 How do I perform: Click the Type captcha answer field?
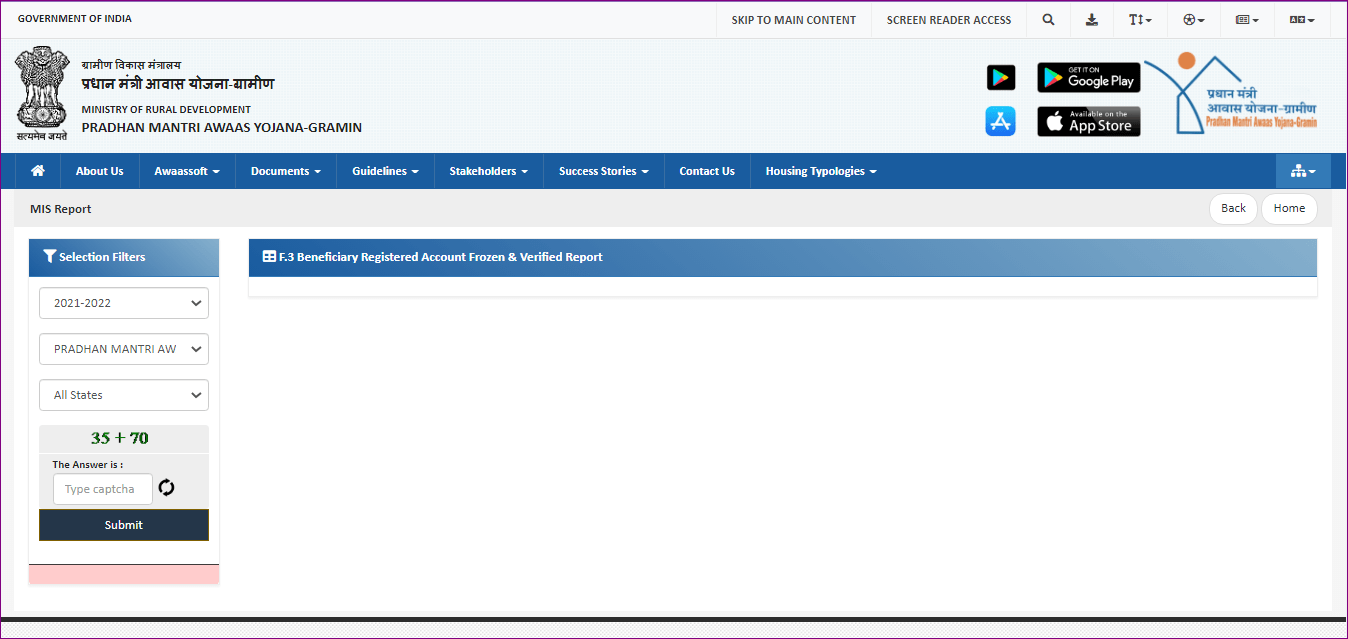click(x=103, y=489)
